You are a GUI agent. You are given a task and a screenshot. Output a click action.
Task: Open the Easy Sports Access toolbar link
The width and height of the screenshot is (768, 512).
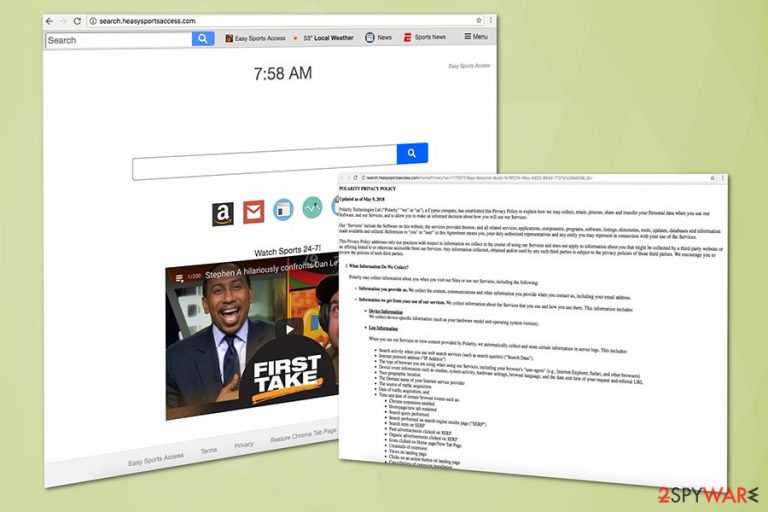tap(255, 38)
